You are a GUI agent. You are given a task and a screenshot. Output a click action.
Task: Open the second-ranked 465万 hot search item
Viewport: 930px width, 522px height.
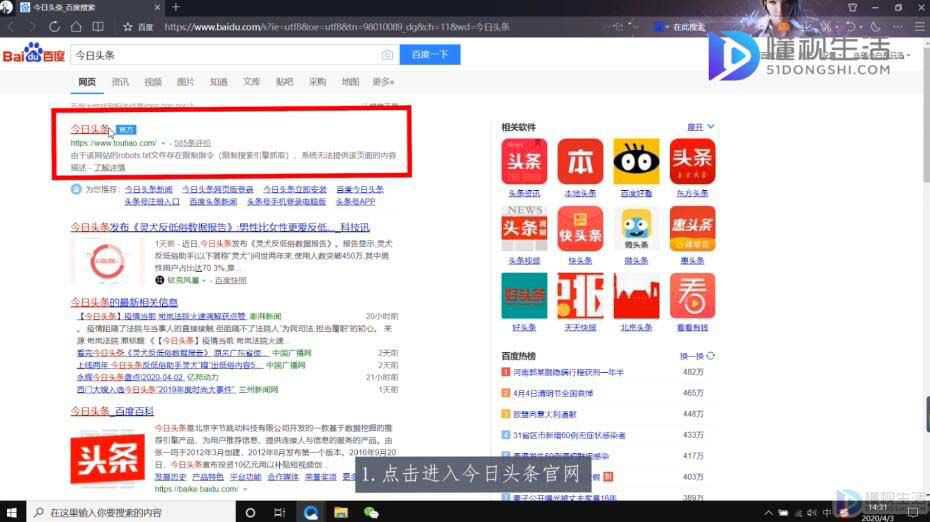coord(553,393)
